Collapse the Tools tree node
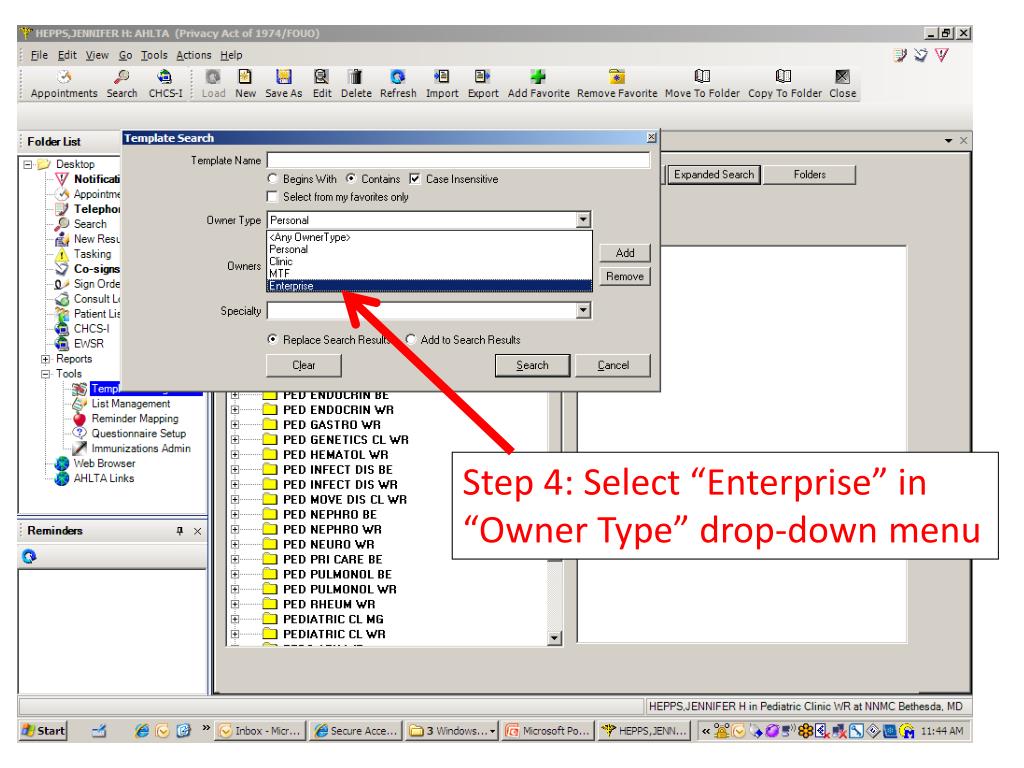 [45, 374]
